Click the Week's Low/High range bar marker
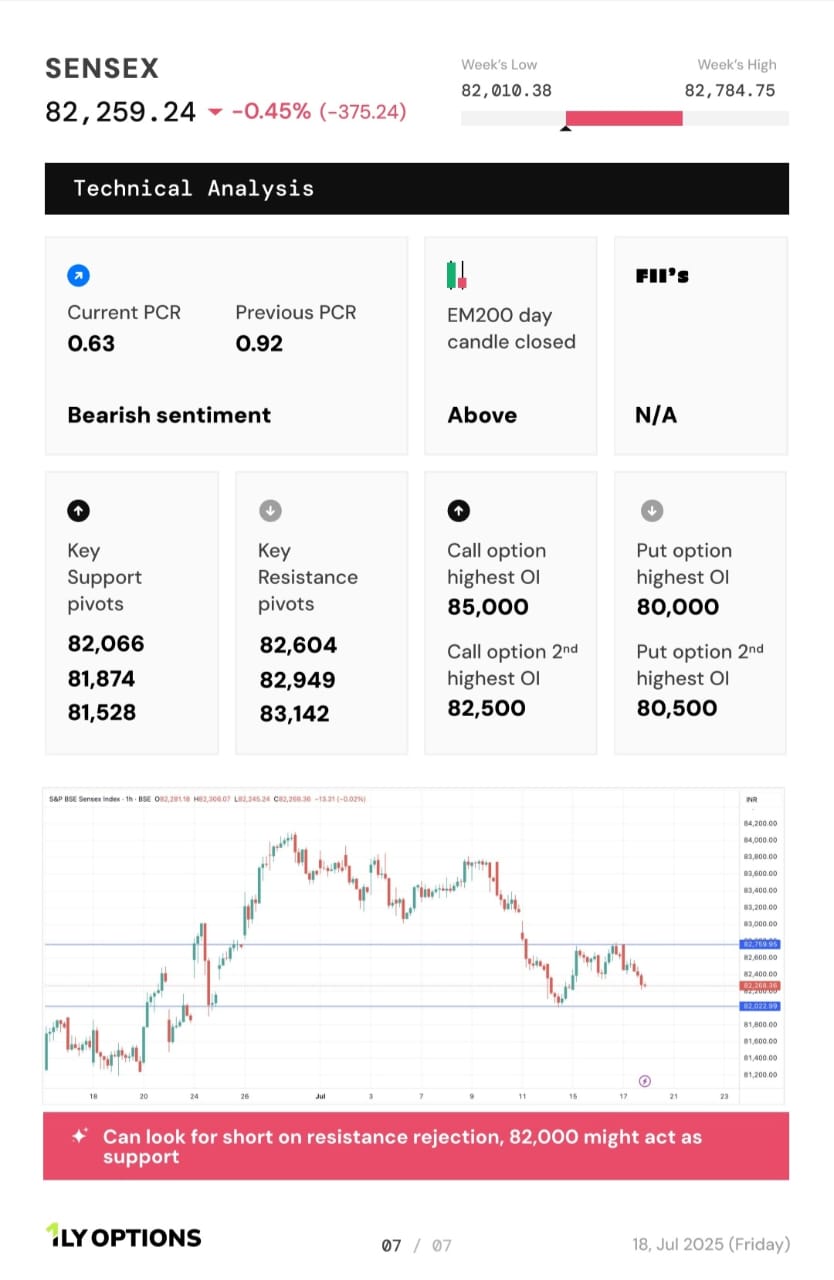Image resolution: width=834 pixels, height=1280 pixels. 566,127
